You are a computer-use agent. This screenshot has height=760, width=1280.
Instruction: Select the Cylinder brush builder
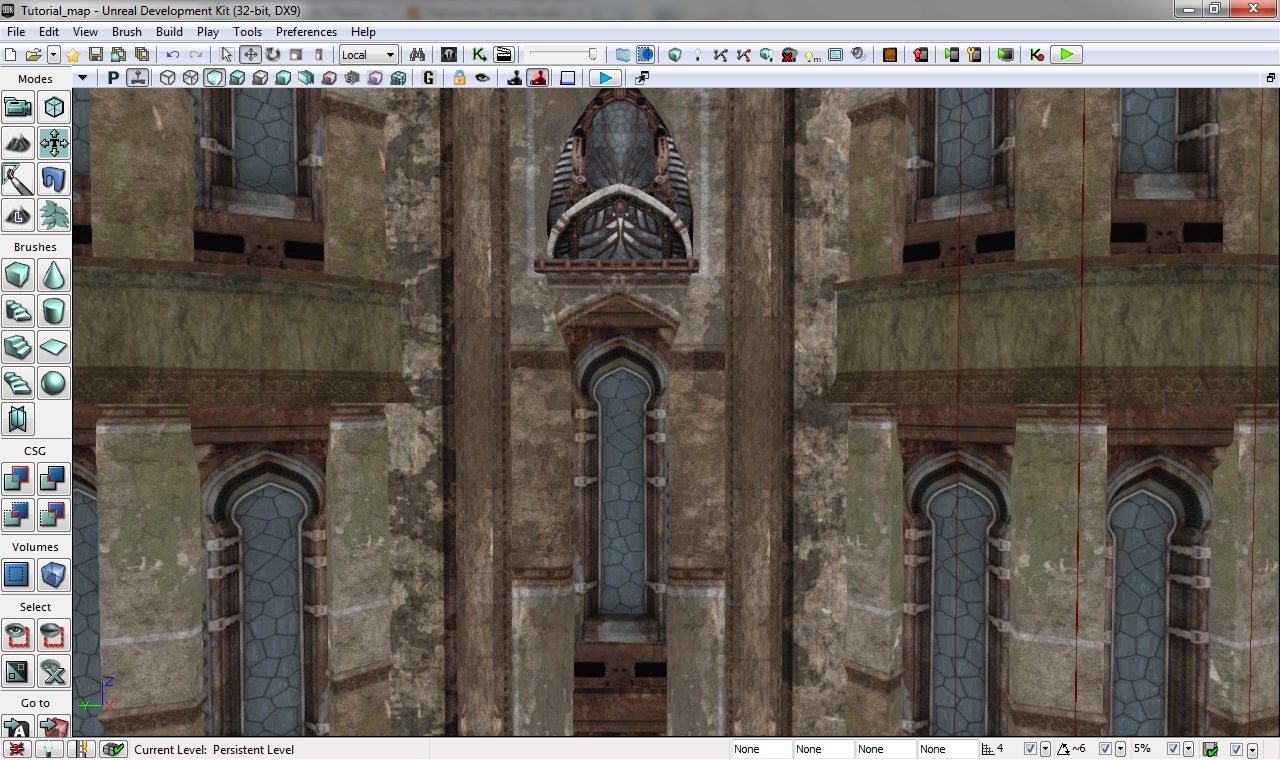point(53,311)
